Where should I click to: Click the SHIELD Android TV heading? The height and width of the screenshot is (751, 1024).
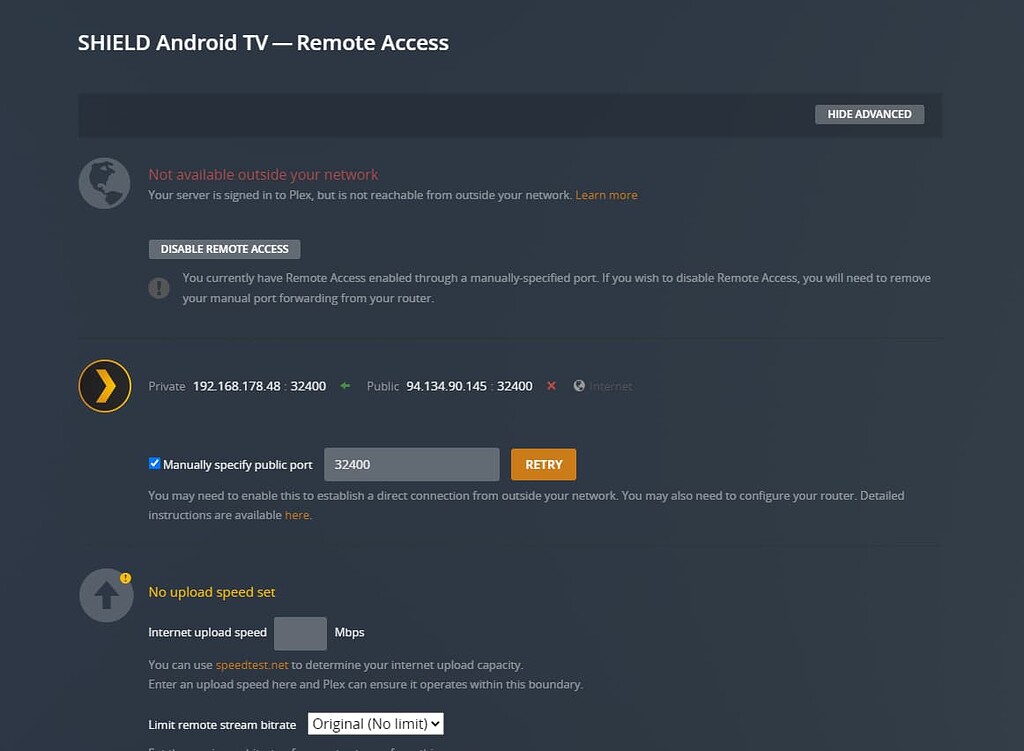click(x=262, y=42)
